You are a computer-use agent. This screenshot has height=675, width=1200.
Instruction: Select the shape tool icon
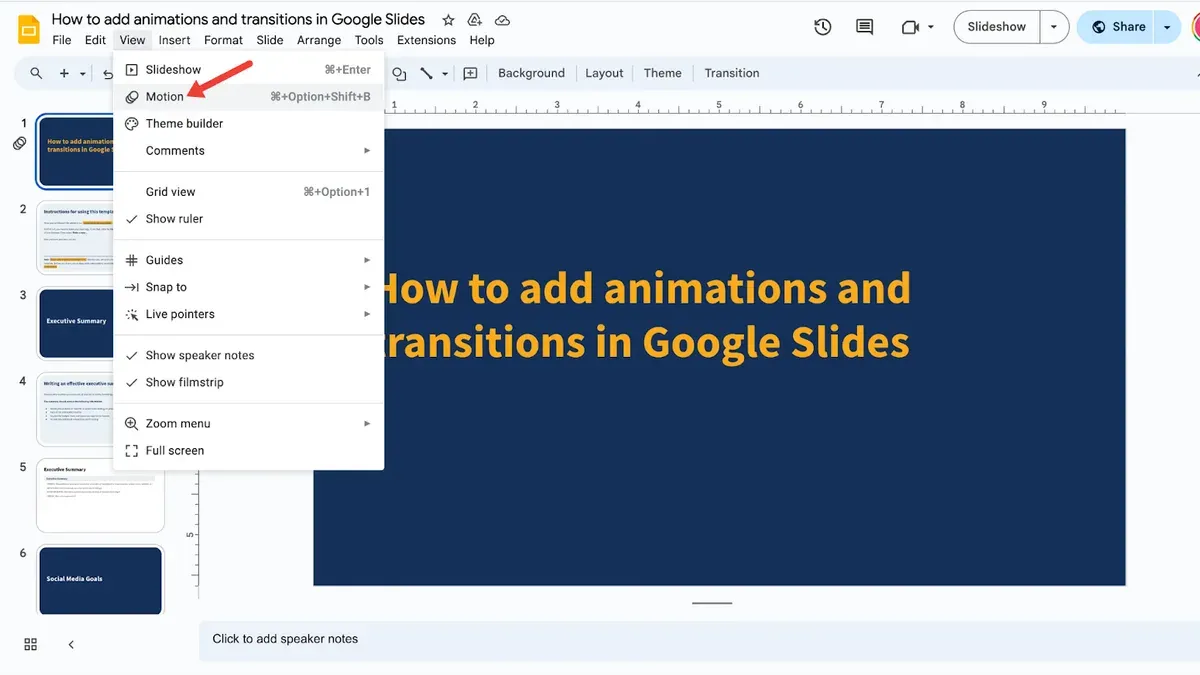point(400,73)
